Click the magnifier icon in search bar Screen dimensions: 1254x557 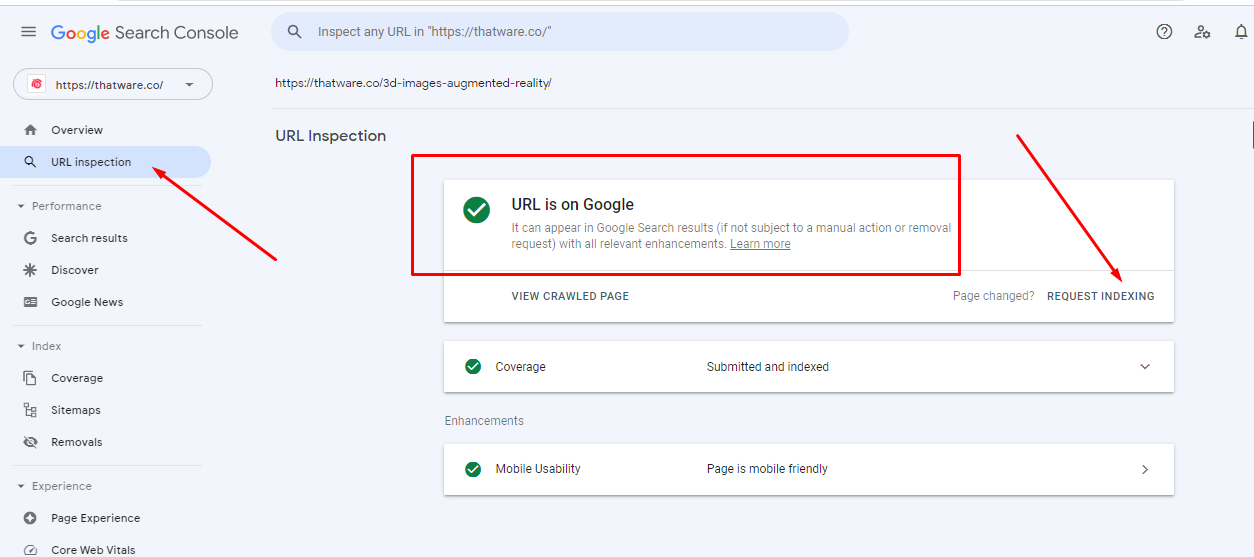click(295, 32)
